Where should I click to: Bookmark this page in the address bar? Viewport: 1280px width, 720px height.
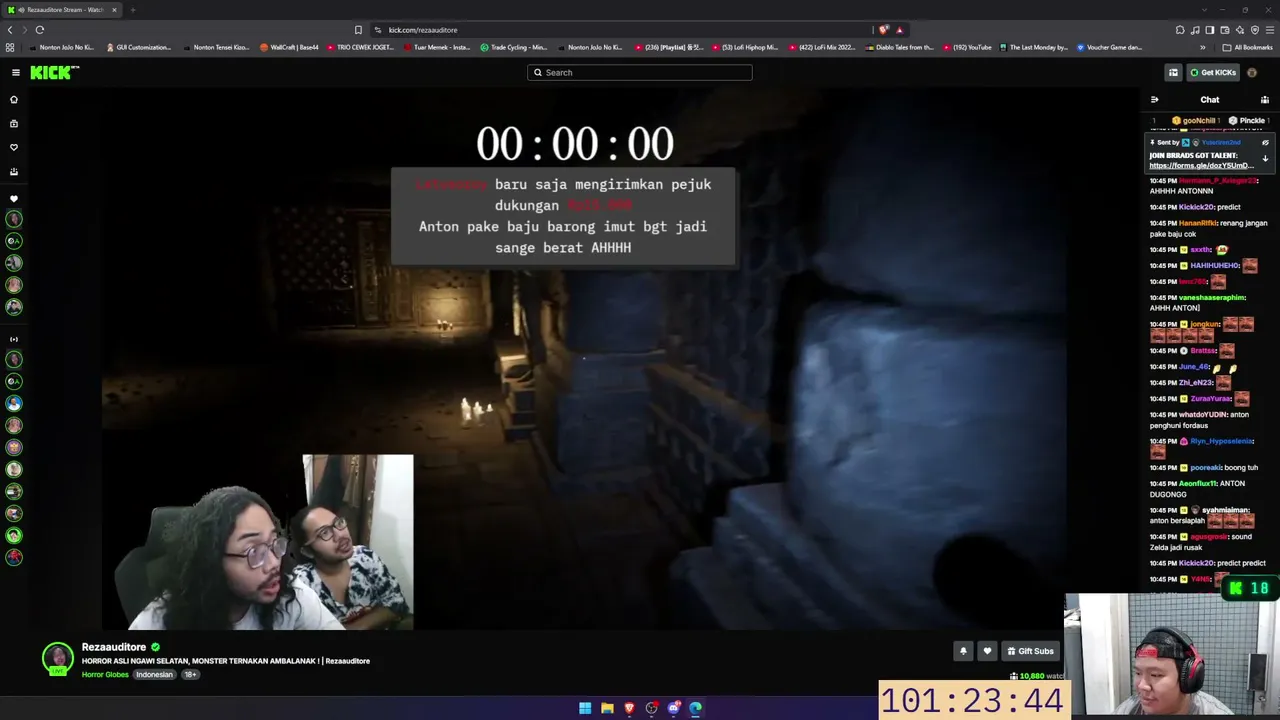[358, 30]
